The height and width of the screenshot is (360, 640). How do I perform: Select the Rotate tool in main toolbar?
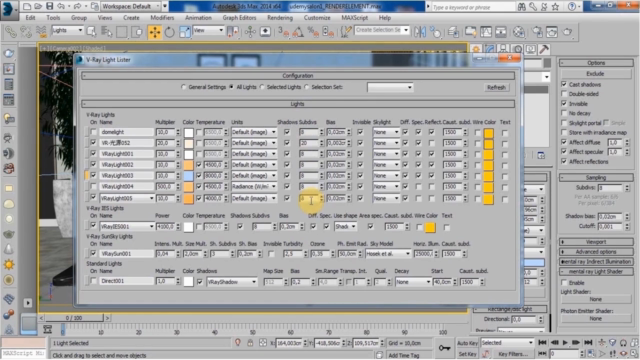coord(169,32)
